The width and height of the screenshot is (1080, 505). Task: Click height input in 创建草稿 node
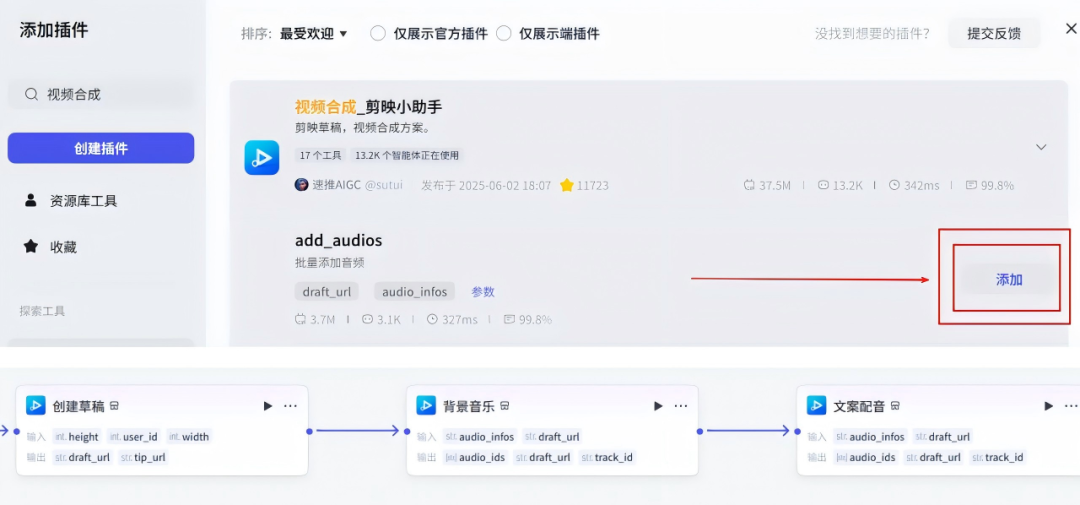coord(76,436)
